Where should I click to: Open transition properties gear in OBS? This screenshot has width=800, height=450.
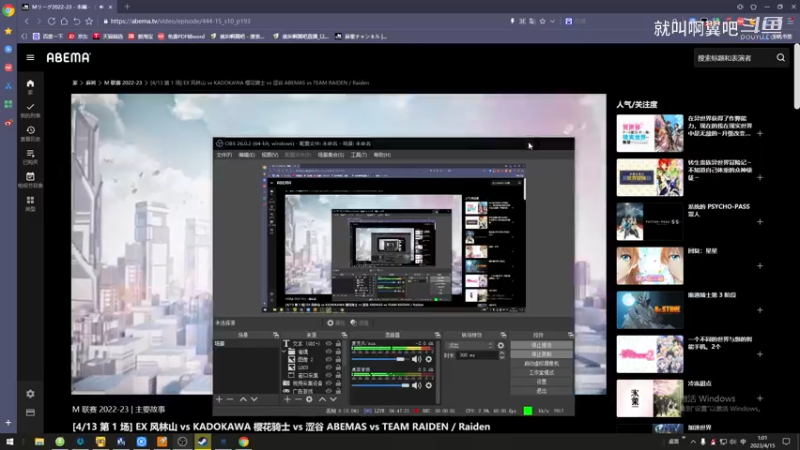501,345
